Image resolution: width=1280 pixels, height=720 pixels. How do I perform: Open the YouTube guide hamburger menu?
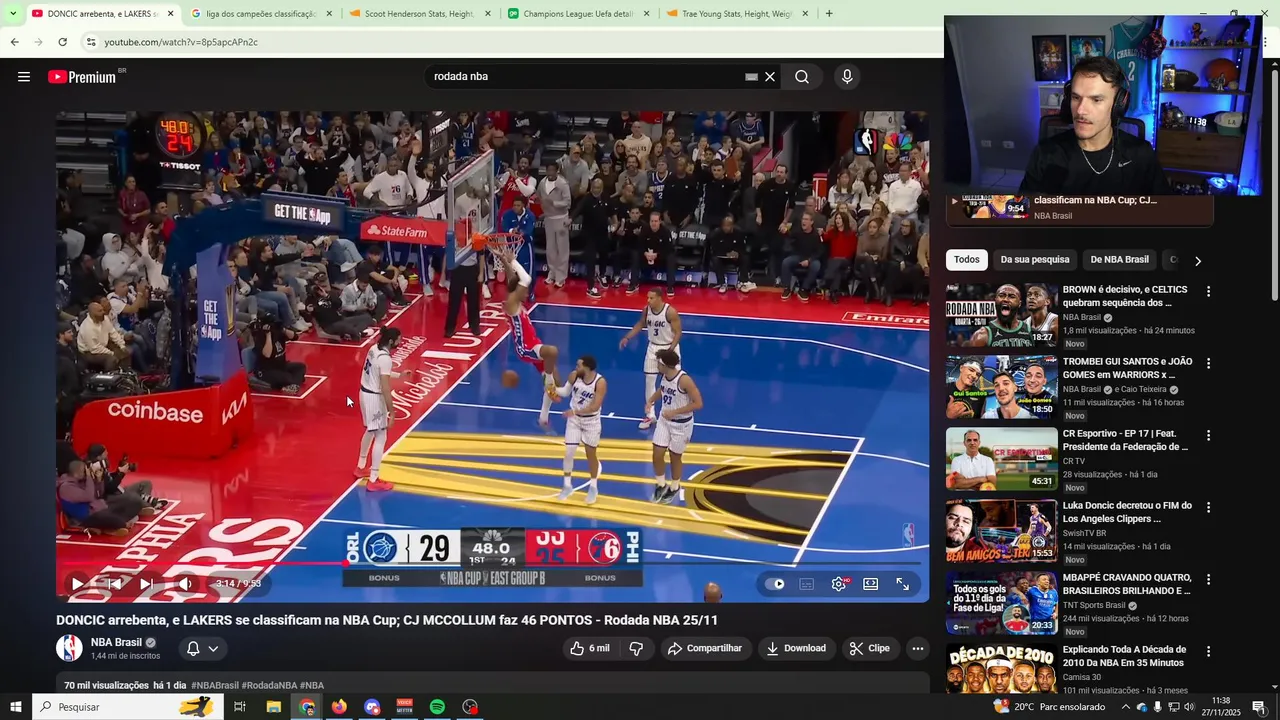click(x=24, y=77)
